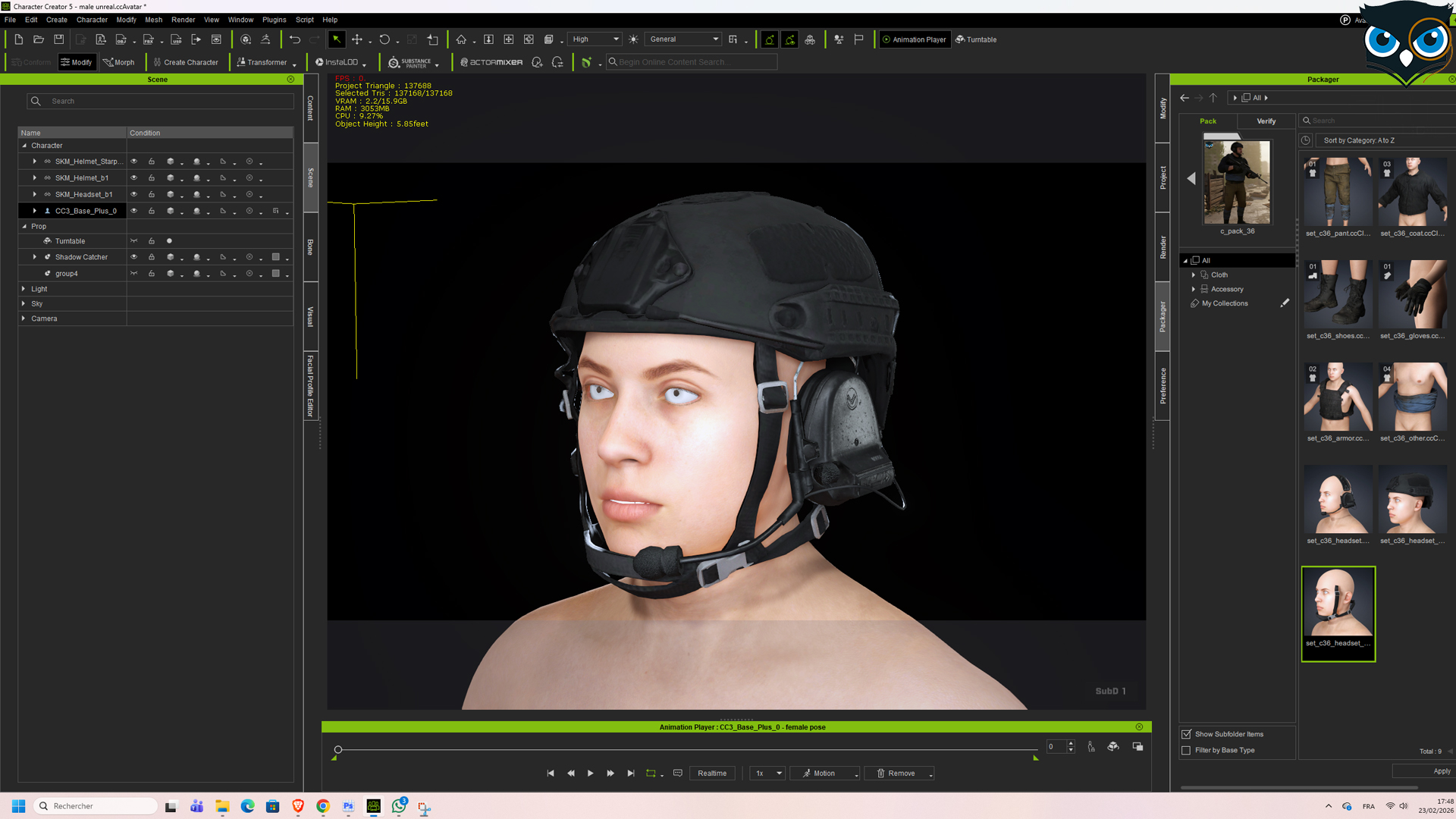Click the animation timeline playhead

338,750
